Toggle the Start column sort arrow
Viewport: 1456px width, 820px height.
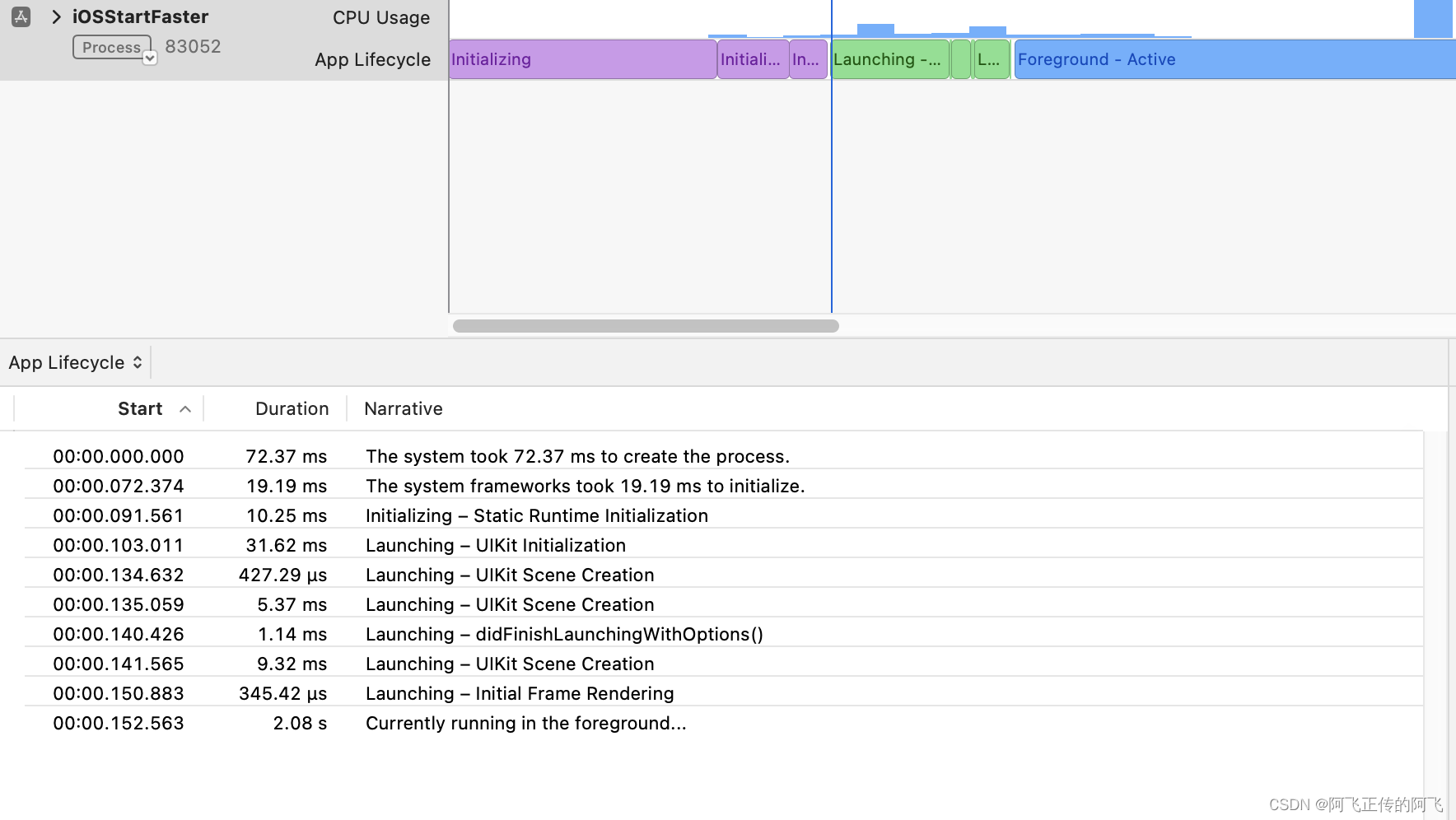tap(185, 409)
